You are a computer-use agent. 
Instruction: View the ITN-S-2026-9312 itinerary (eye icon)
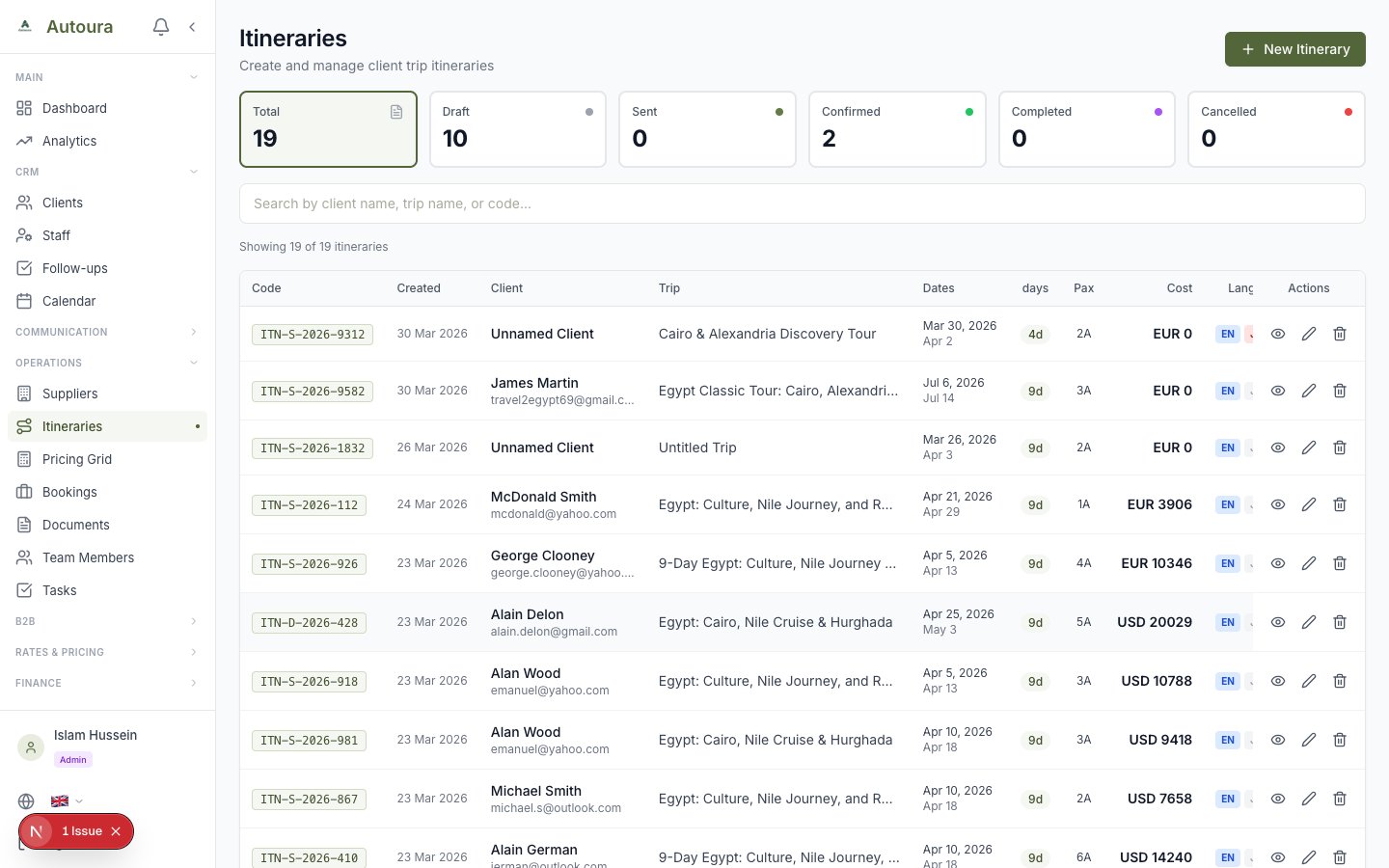[1278, 334]
